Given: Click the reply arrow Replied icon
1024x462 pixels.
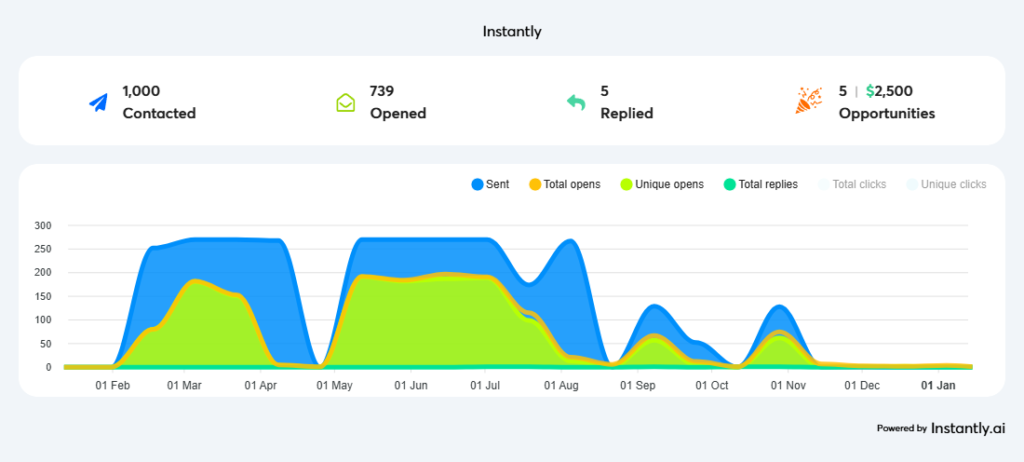Looking at the screenshot, I should [x=576, y=103].
